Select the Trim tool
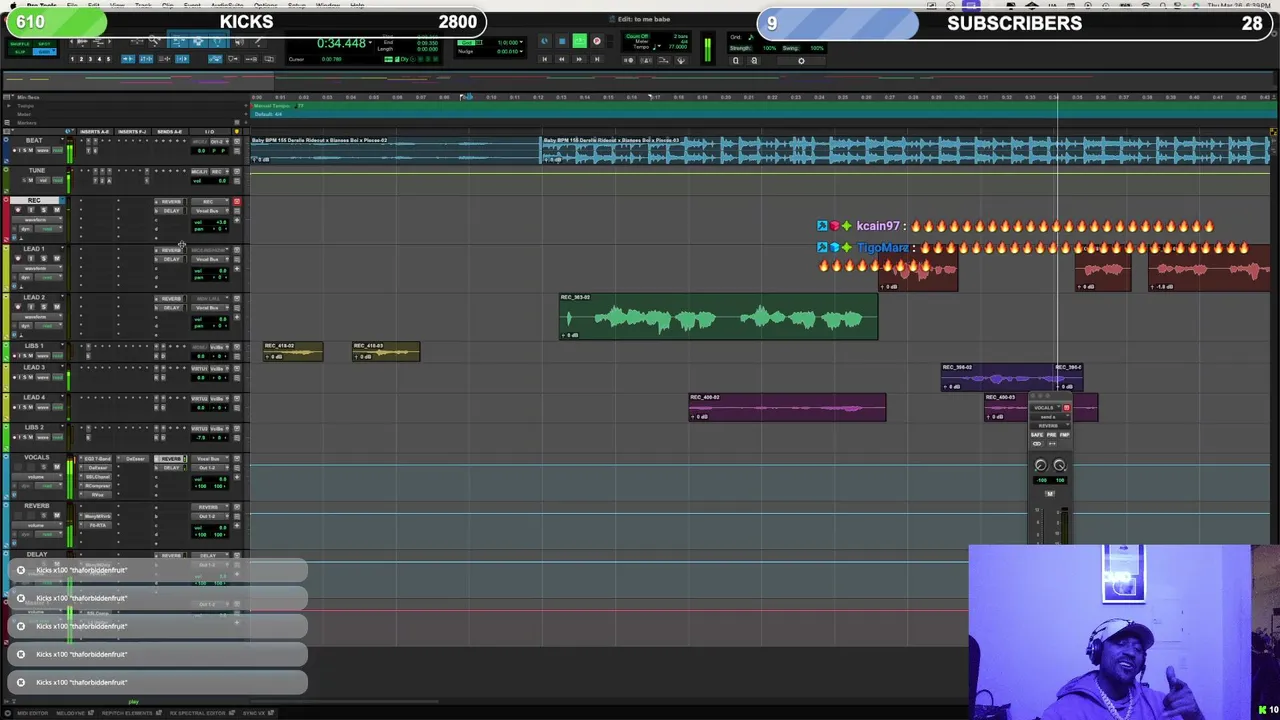 178,42
